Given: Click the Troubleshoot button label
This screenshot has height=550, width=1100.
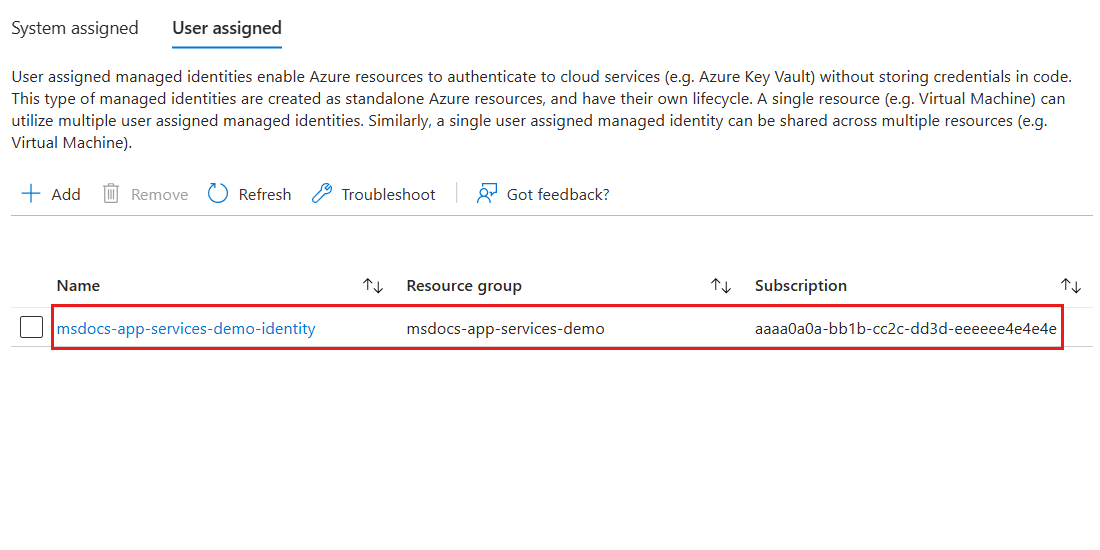Looking at the screenshot, I should tap(388, 195).
